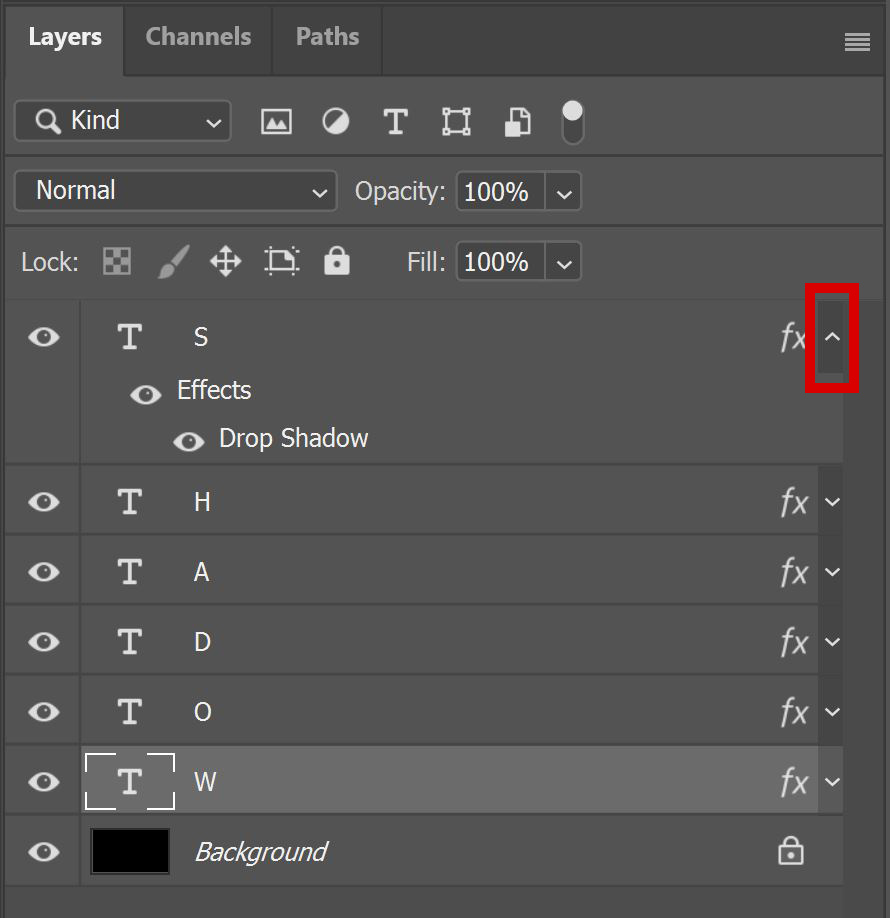Hide the Drop Shadow effect
Viewport: 890px width, 918px height.
(x=189, y=441)
